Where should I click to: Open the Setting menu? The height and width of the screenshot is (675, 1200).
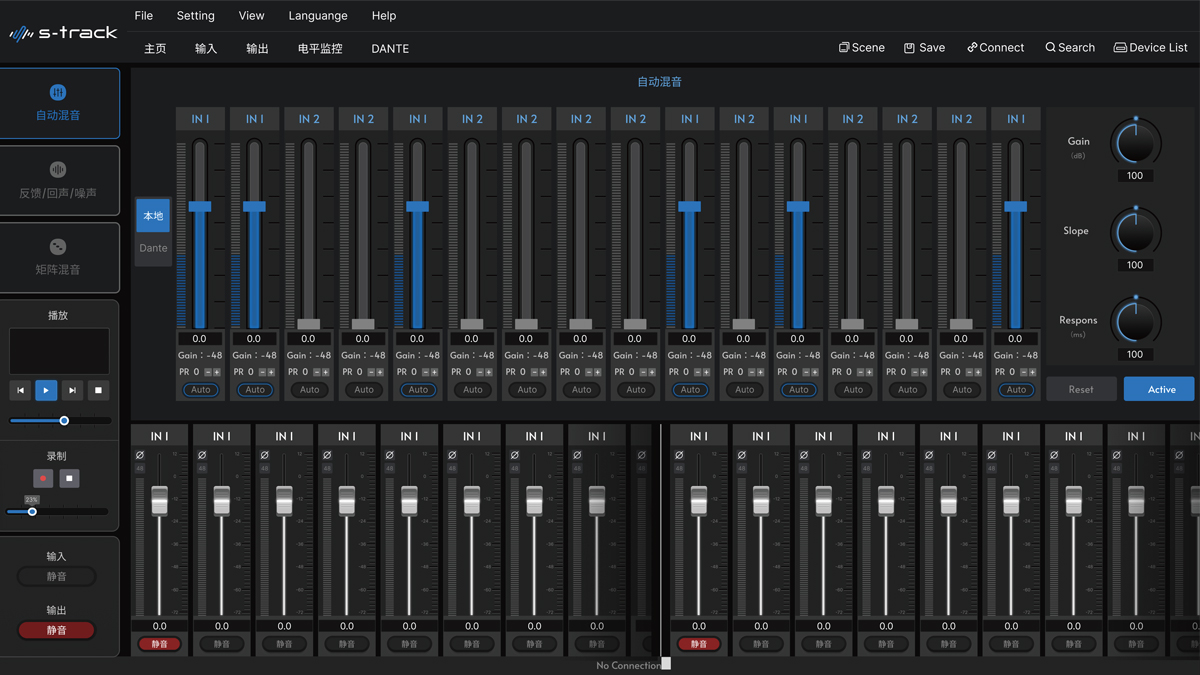coord(196,16)
